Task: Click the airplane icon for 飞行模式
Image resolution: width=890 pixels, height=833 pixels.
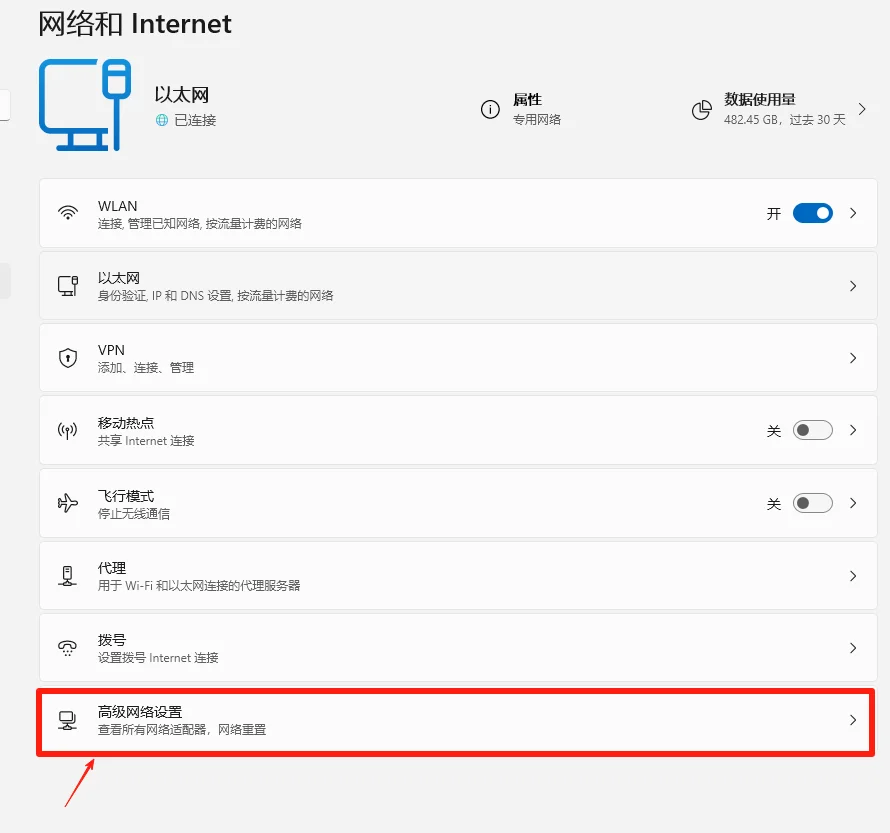Action: 68,503
